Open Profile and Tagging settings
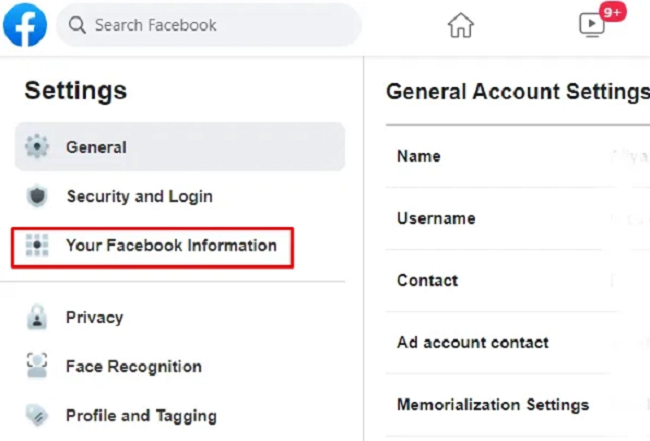This screenshot has width=650, height=441. [x=141, y=416]
